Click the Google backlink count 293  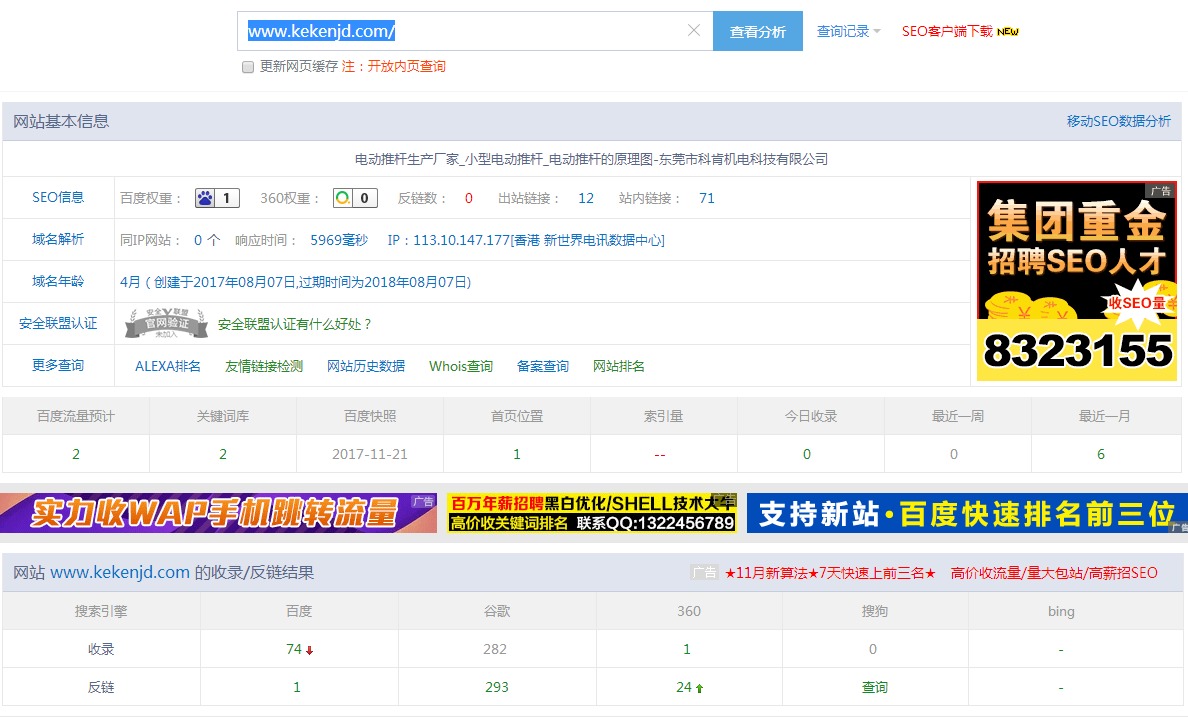click(497, 687)
